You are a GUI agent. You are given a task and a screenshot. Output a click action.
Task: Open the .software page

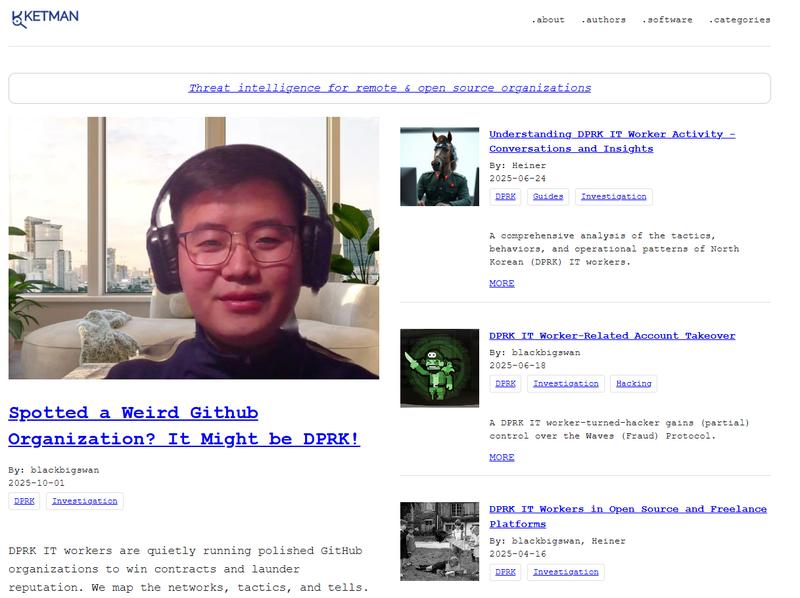coord(666,18)
